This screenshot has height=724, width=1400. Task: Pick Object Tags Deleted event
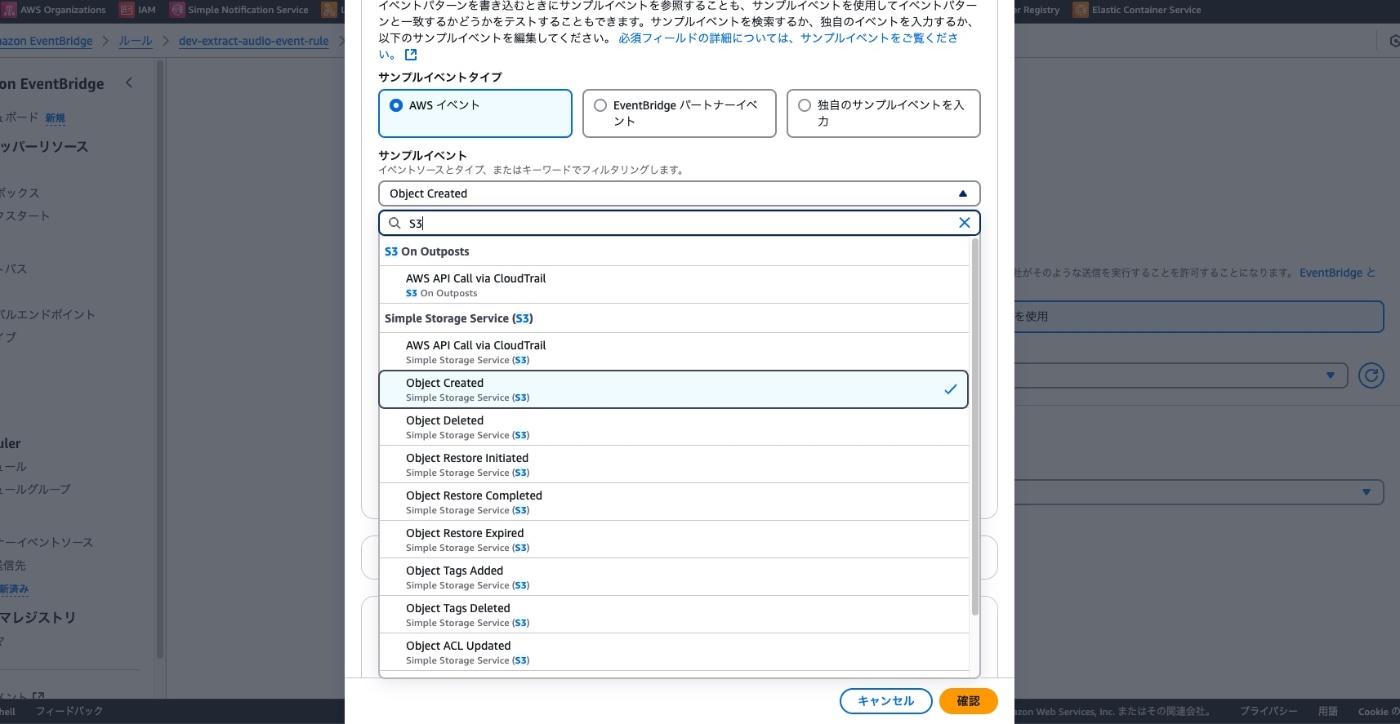(x=674, y=615)
